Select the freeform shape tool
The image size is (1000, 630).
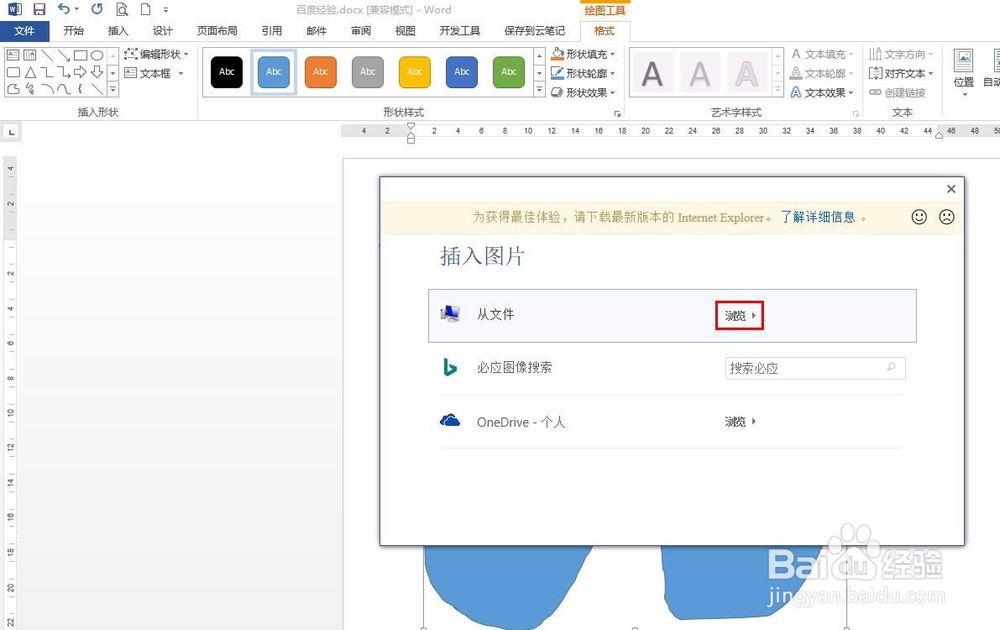tap(13, 89)
